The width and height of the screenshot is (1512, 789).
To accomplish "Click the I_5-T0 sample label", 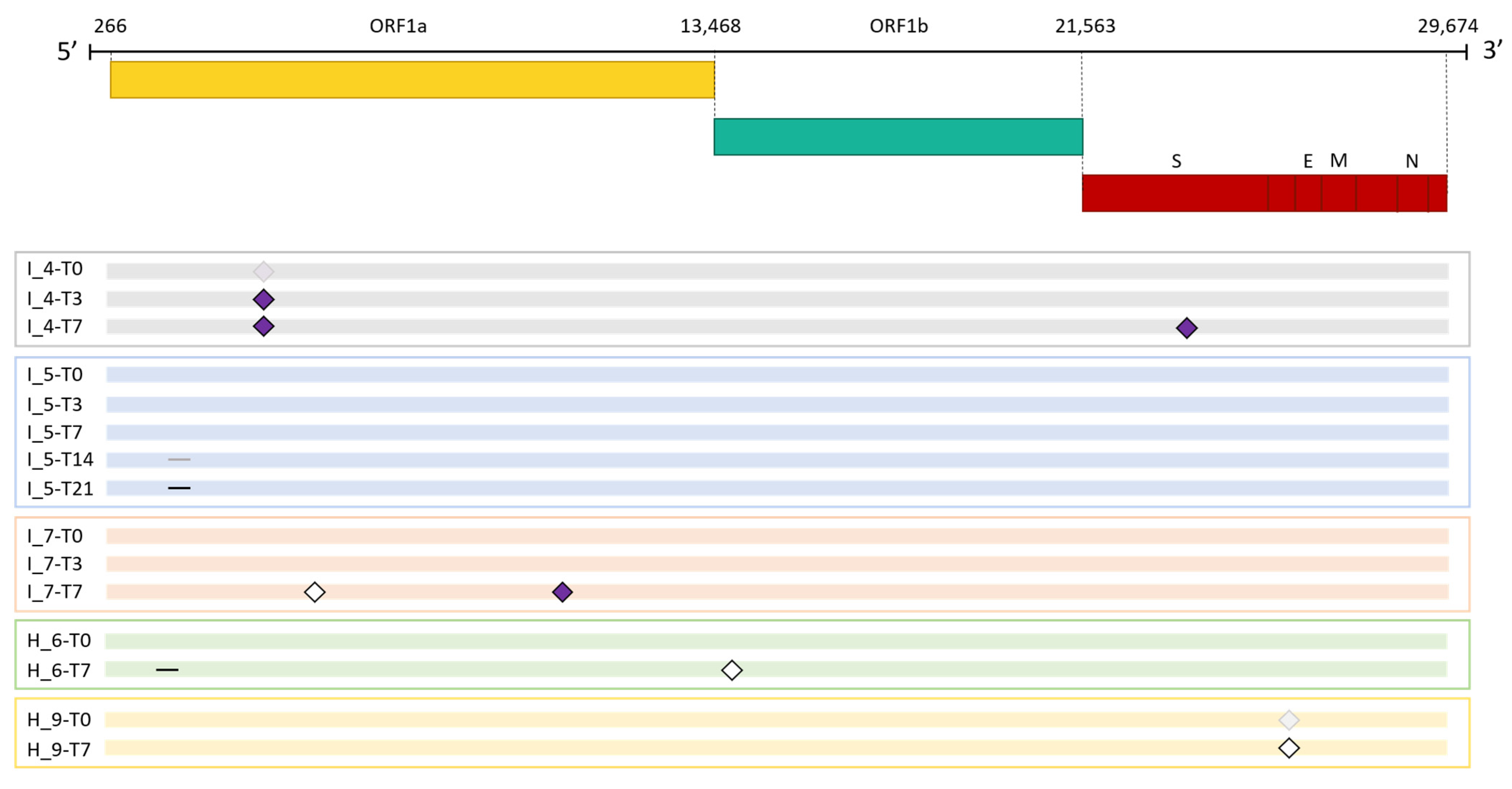I will [x=55, y=374].
